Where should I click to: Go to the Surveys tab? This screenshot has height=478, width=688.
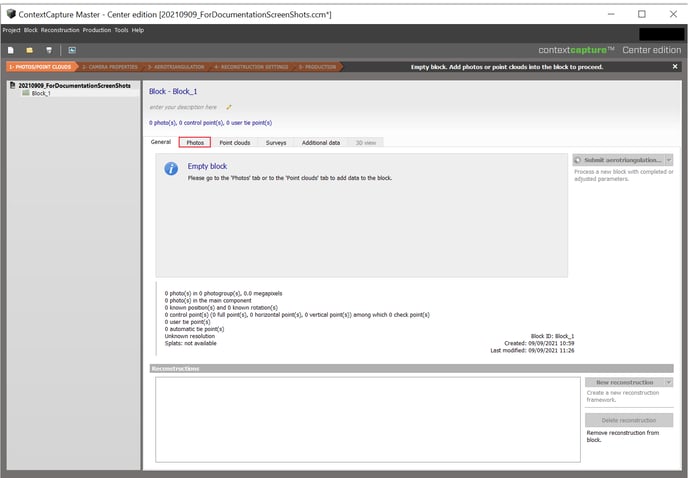(276, 143)
